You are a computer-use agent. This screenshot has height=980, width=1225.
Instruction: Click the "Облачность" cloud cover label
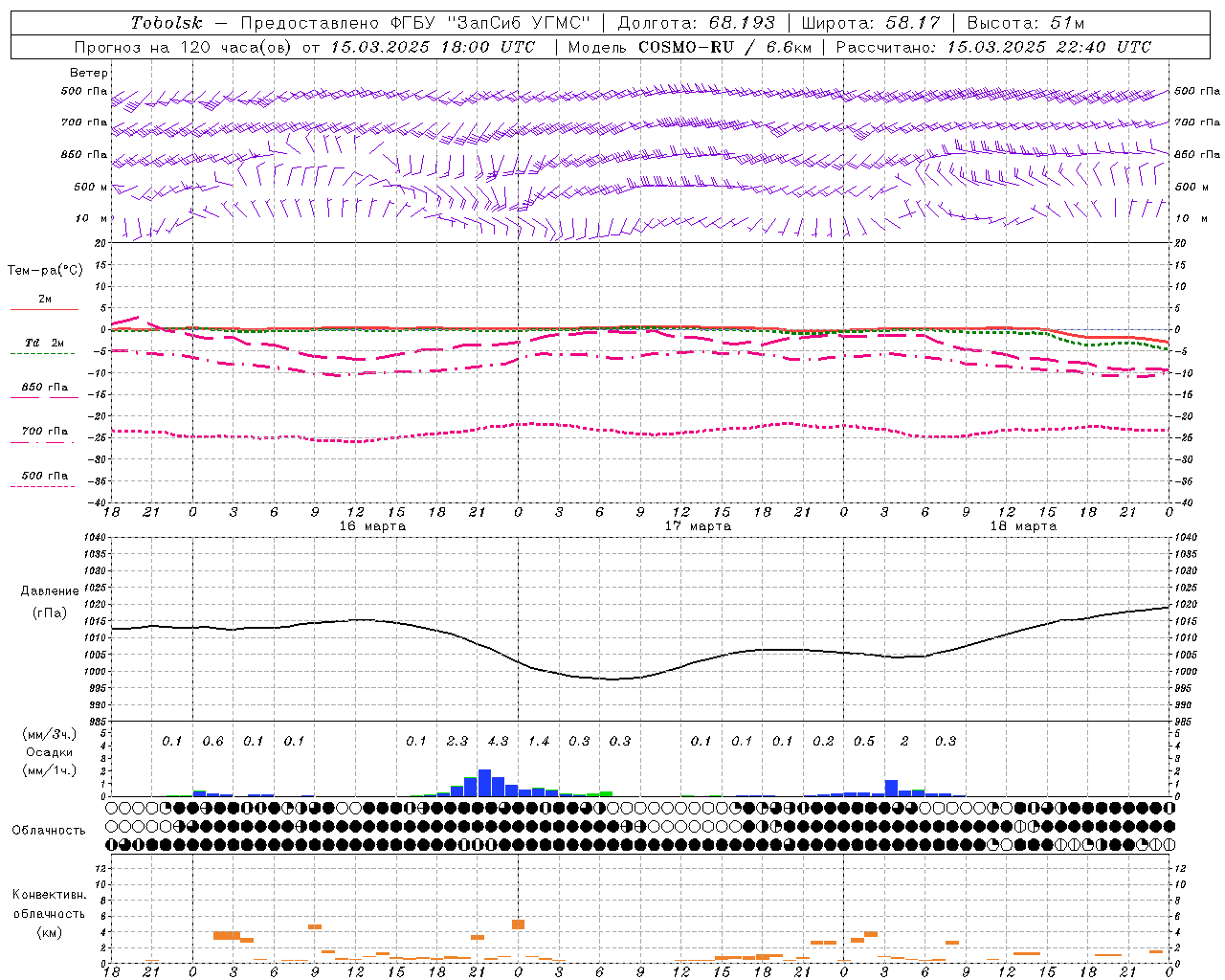[x=49, y=831]
